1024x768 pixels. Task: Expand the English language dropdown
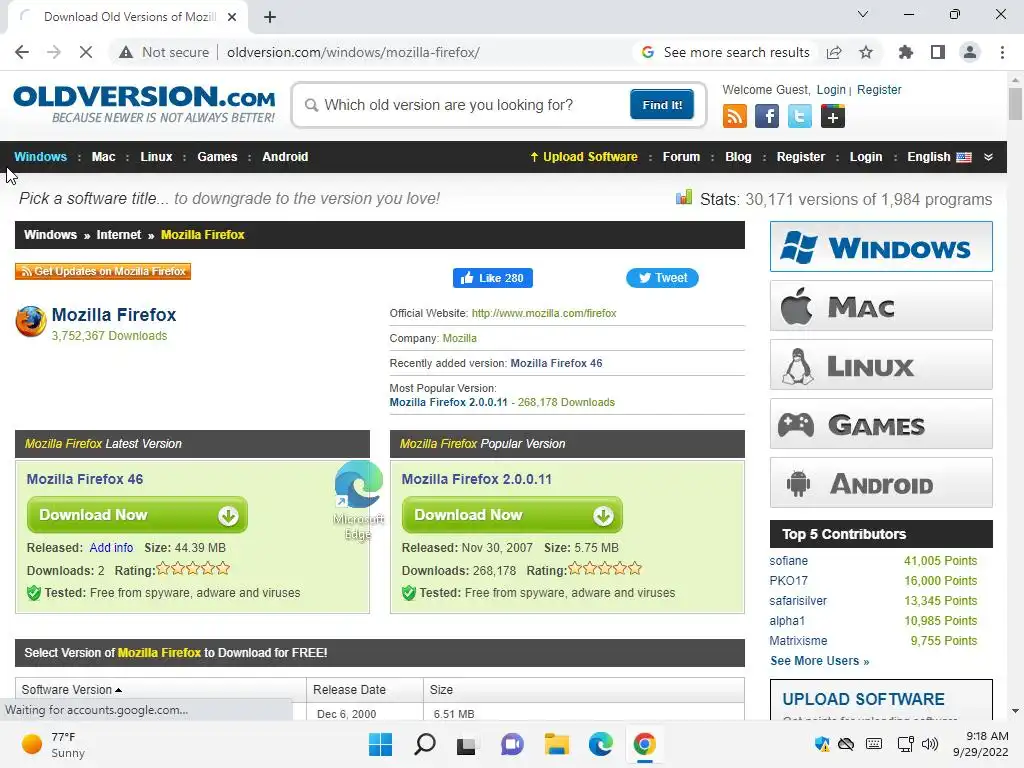(939, 157)
